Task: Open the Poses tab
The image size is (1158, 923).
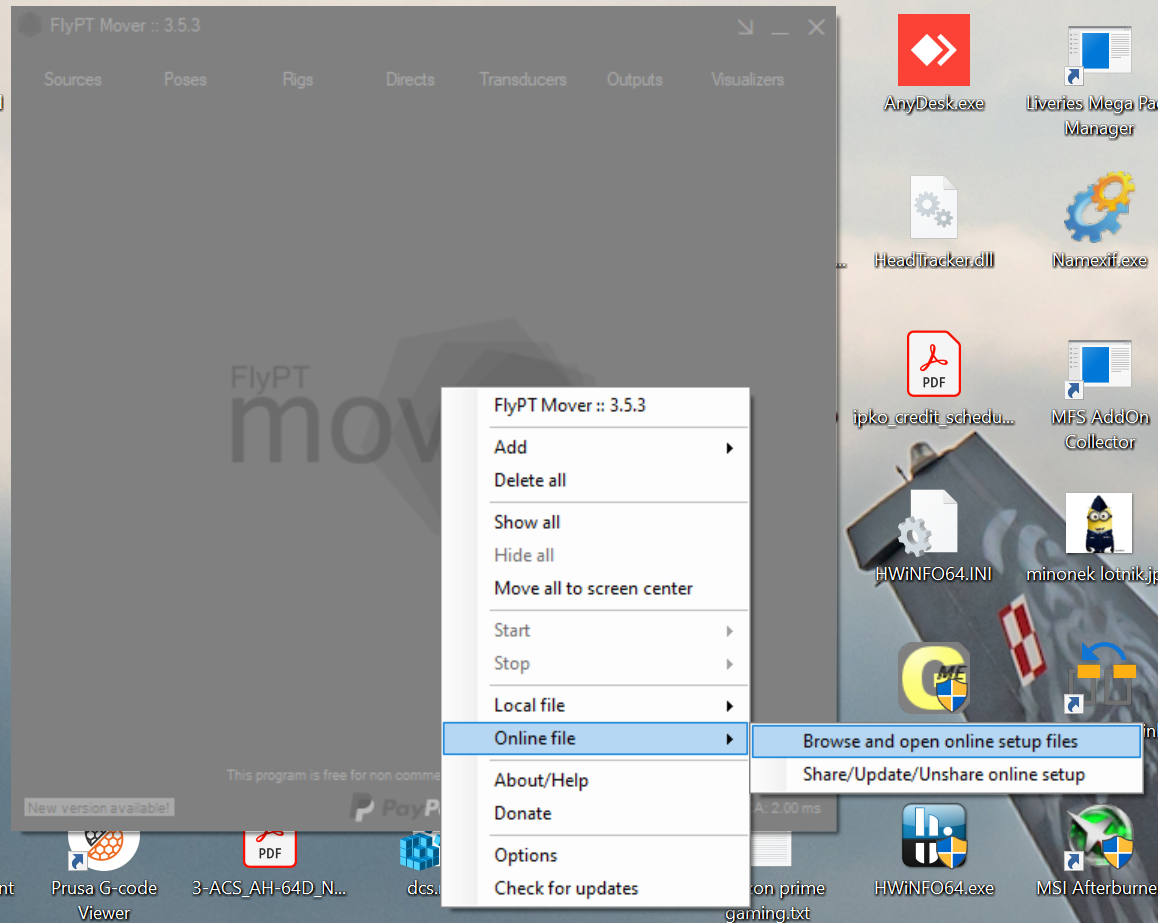Action: click(185, 79)
